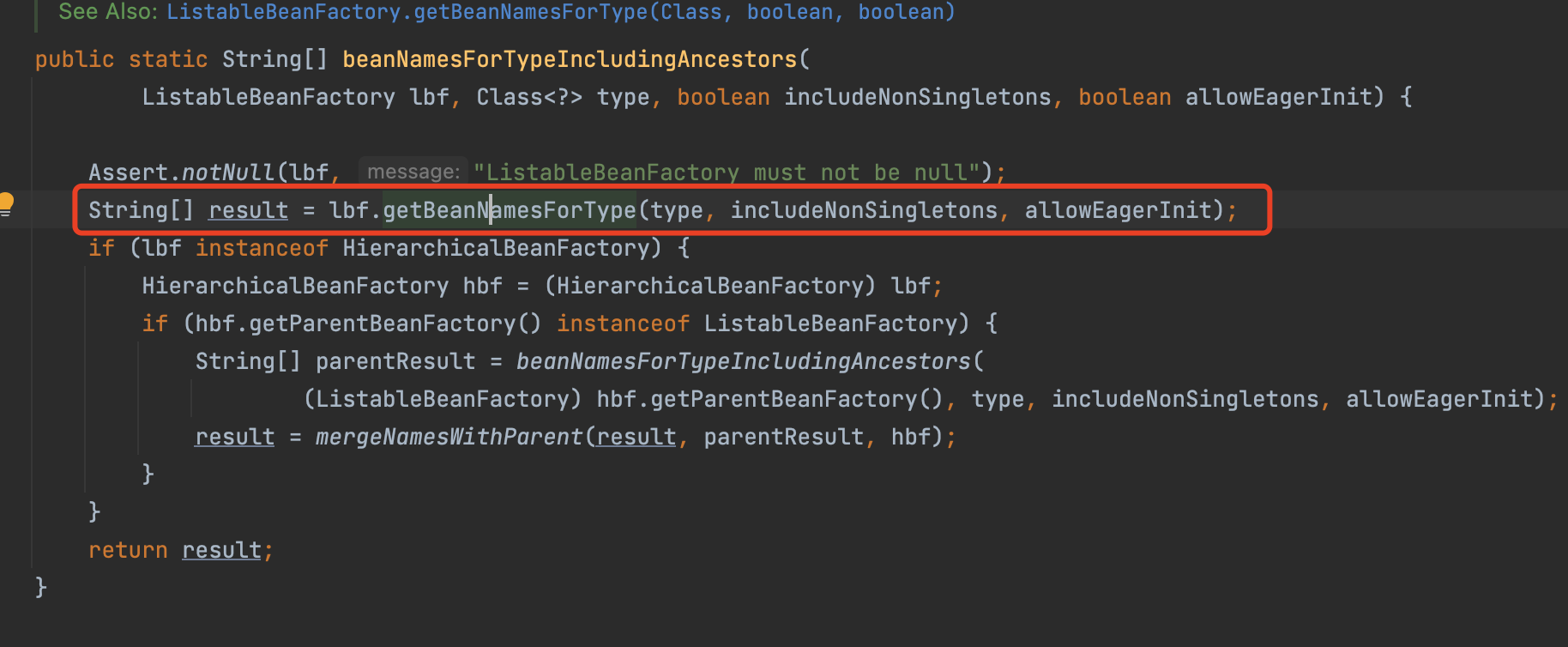Click the (ListableBeanFactory) cast expression
1568x647 pixels.
point(443,399)
